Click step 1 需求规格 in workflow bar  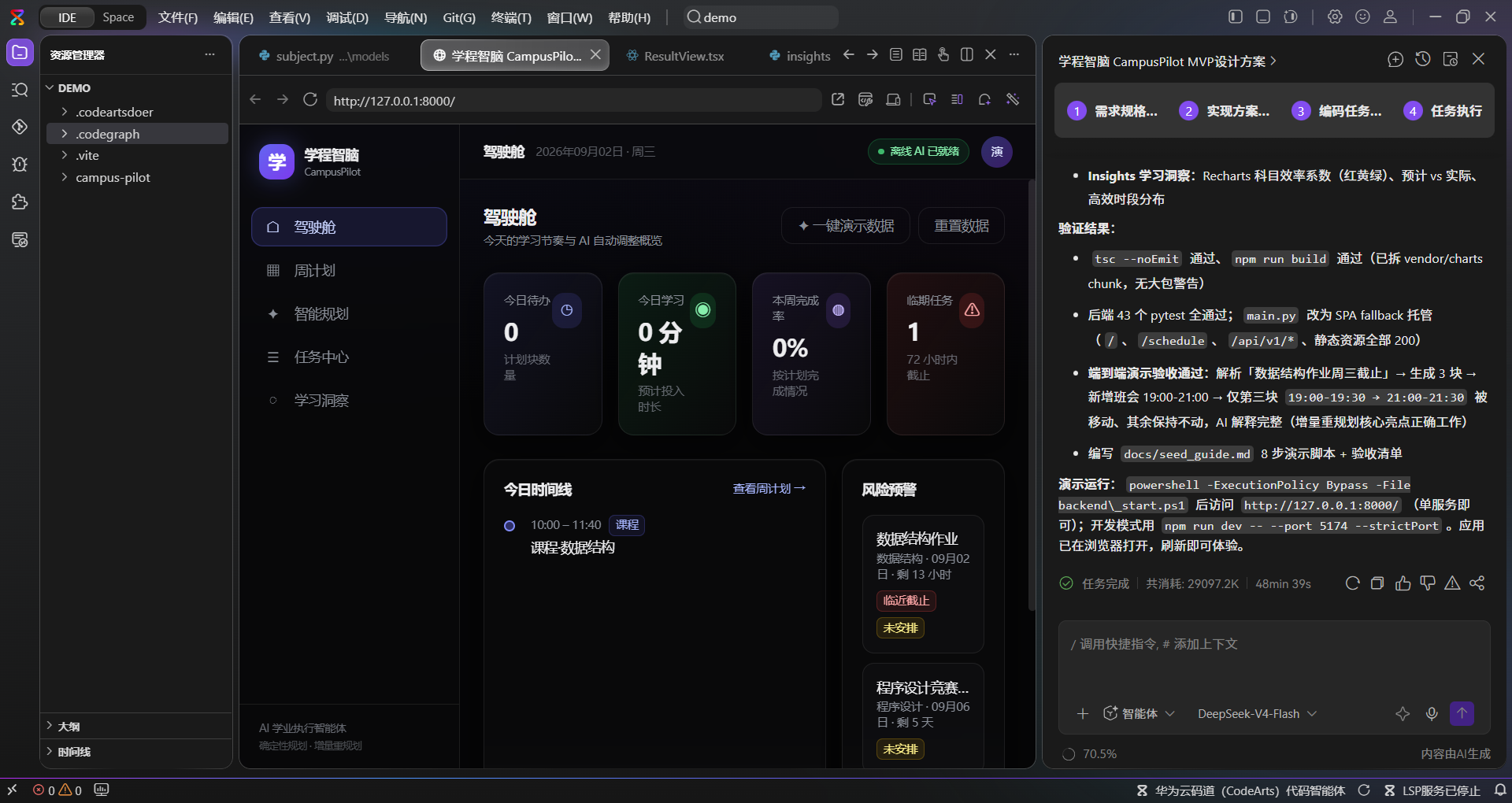click(1112, 111)
